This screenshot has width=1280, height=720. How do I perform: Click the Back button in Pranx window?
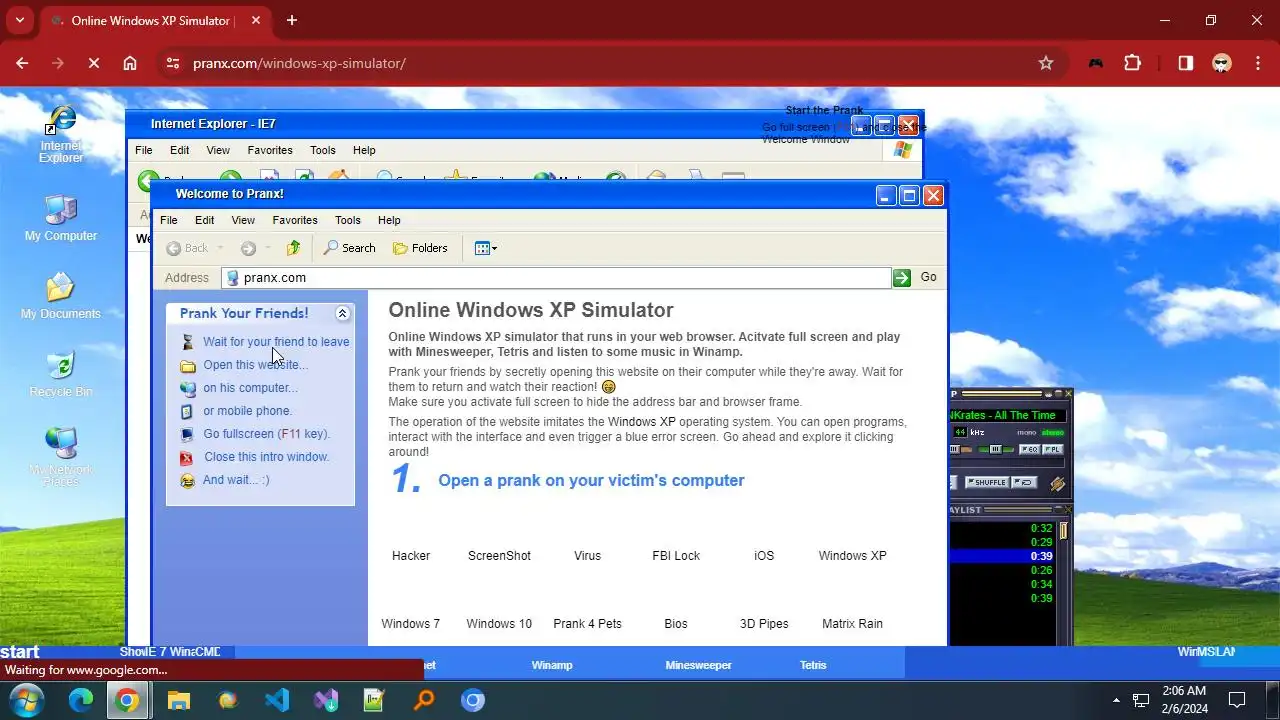[x=188, y=248]
